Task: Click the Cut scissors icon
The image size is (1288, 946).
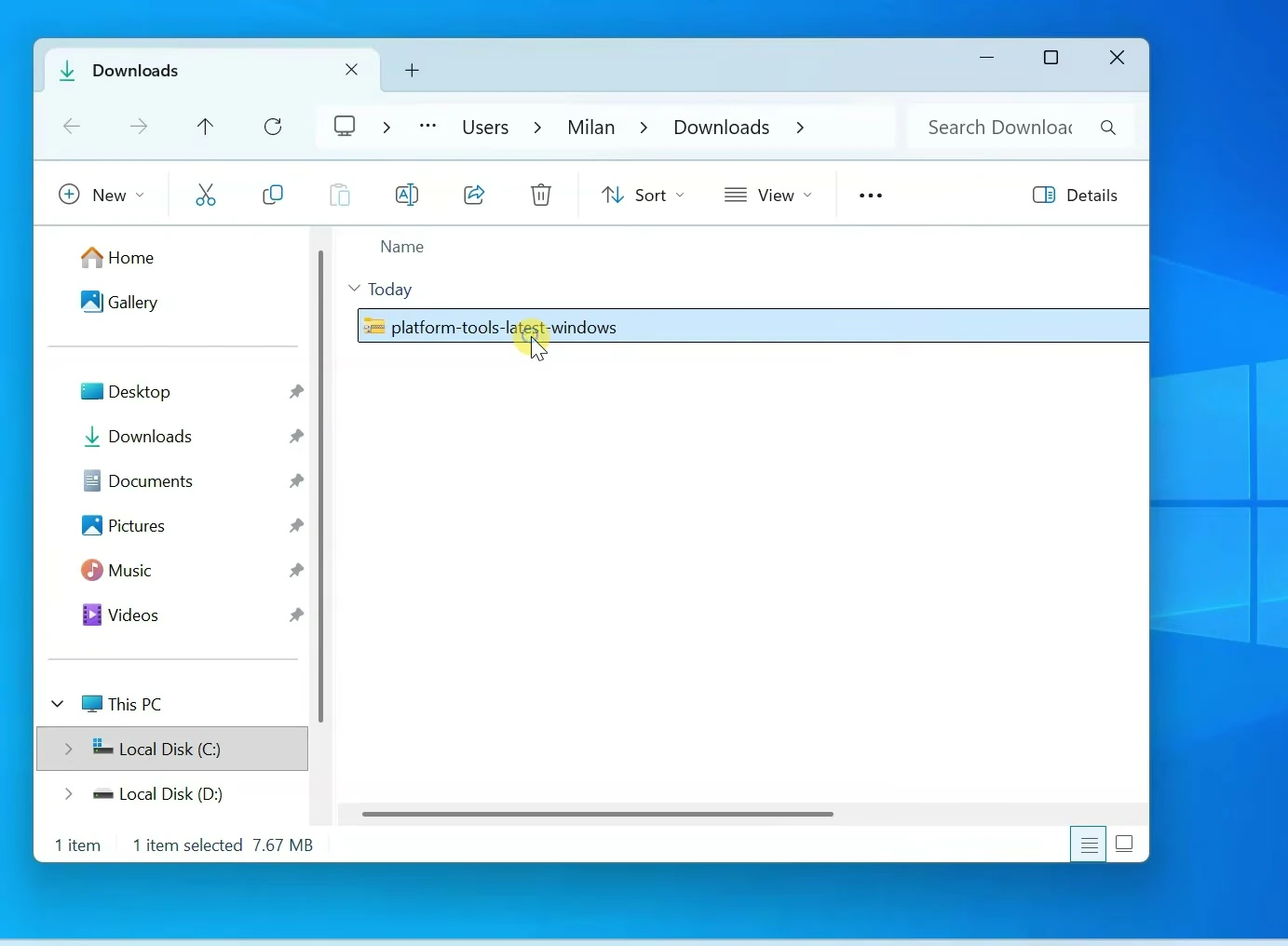Action: point(206,195)
